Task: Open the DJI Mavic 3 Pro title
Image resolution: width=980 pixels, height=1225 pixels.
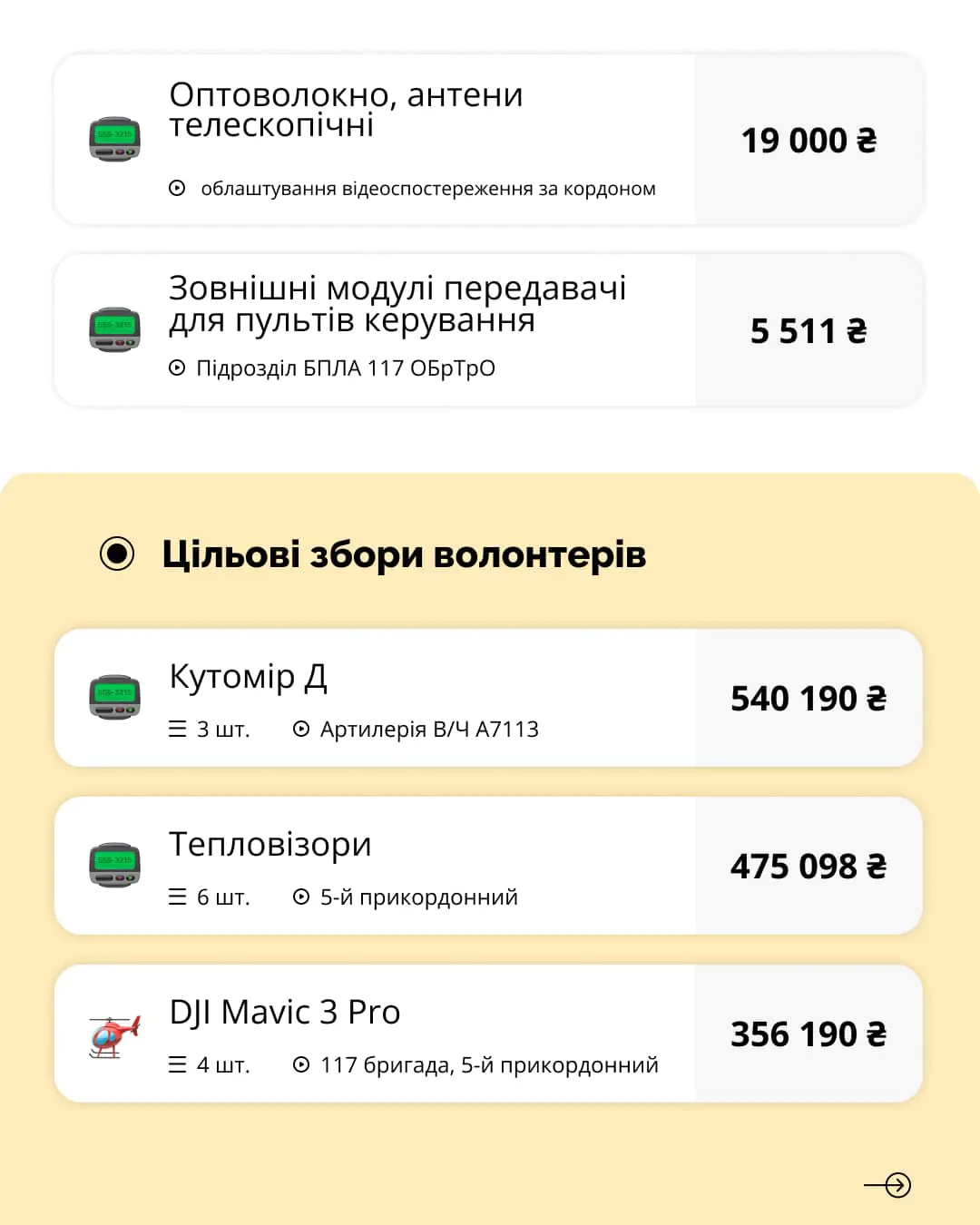Action: [x=285, y=1012]
